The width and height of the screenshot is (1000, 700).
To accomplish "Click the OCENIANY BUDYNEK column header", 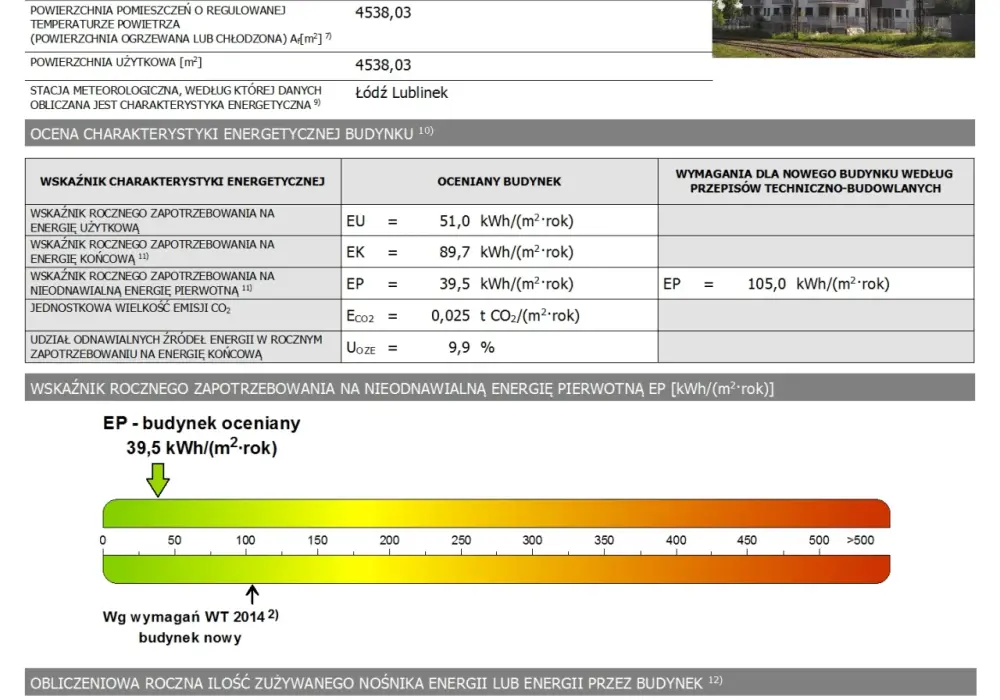I will 499,182.
